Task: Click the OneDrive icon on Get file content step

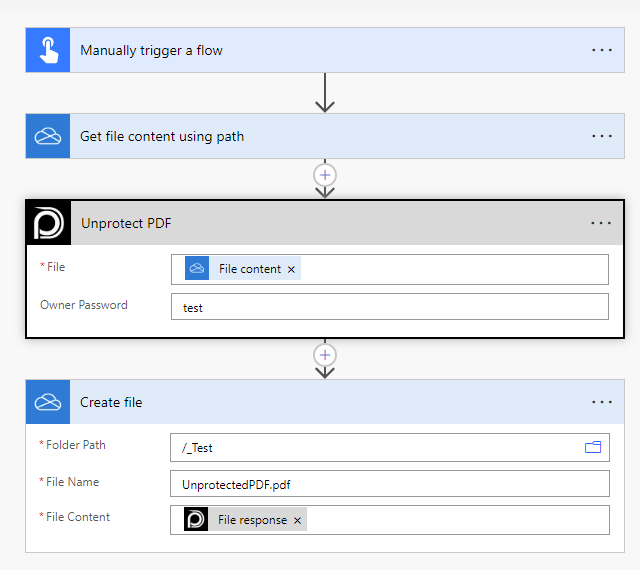Action: (48, 136)
